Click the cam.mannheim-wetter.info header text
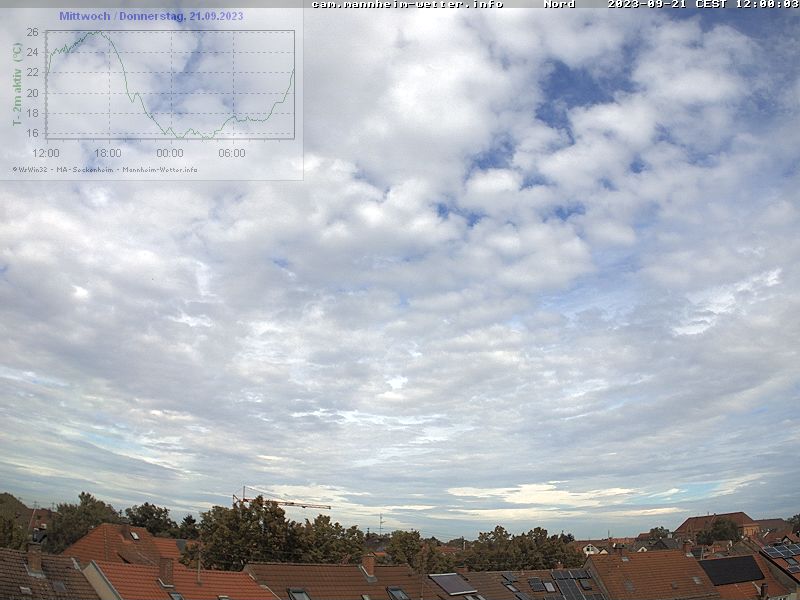Screen dimensions: 800x600 (x=407, y=4)
